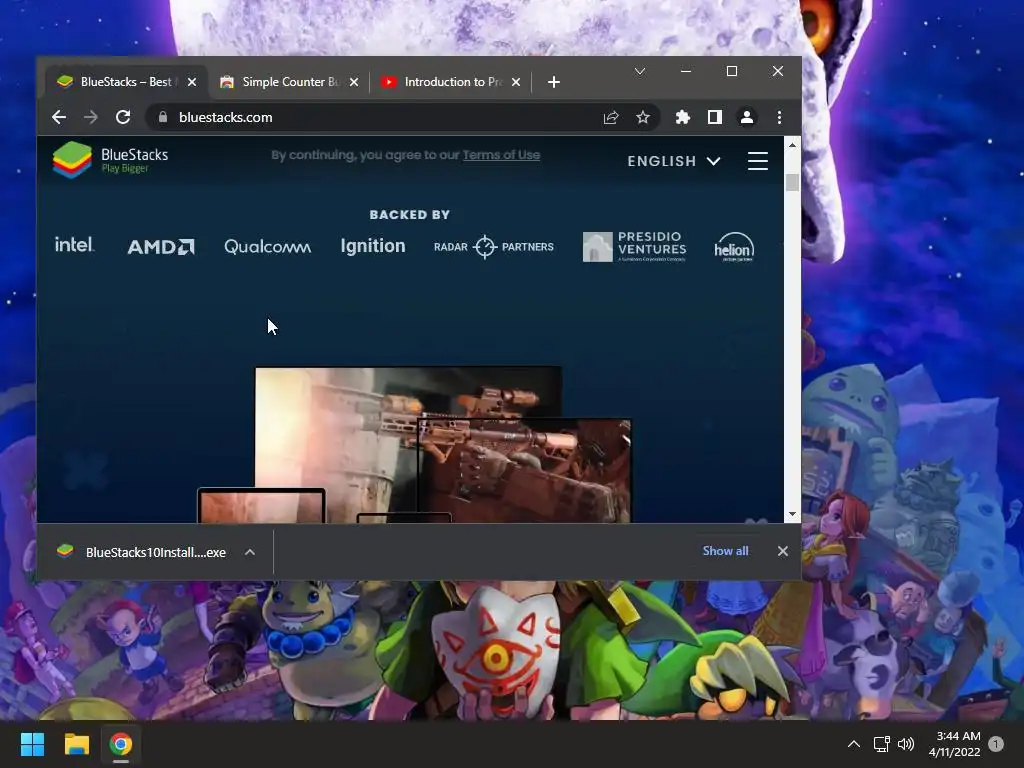The height and width of the screenshot is (768, 1024).
Task: Open the volume tray icon
Action: (x=906, y=744)
